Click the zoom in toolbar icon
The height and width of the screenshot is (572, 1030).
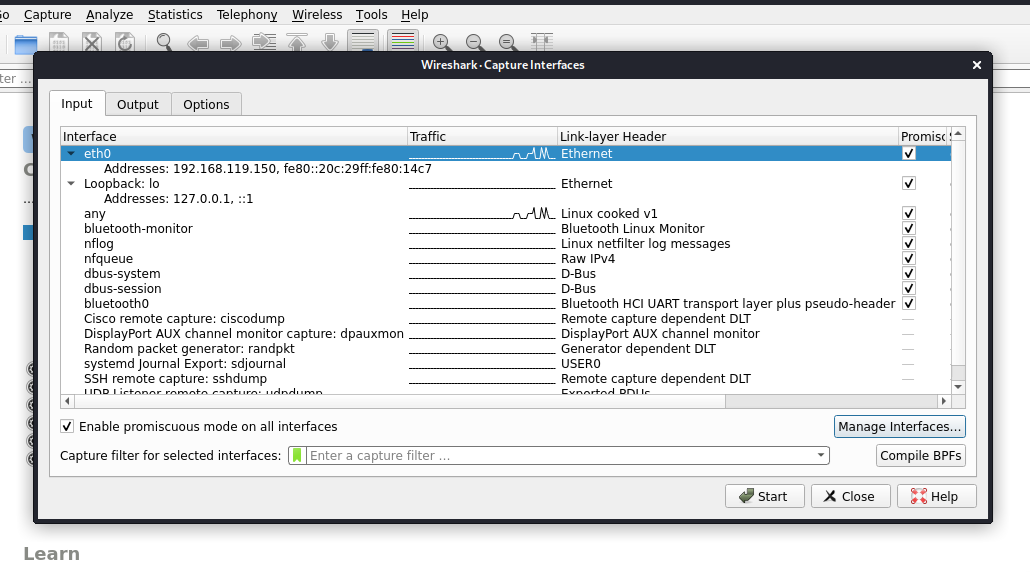[x=442, y=43]
